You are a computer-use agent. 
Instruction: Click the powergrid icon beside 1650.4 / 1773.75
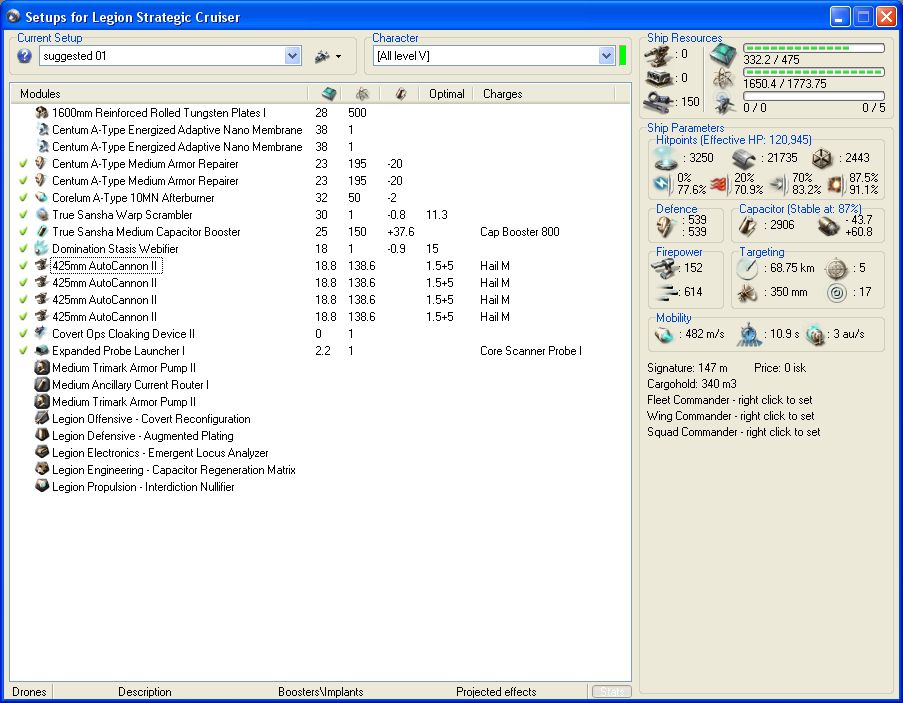(723, 79)
